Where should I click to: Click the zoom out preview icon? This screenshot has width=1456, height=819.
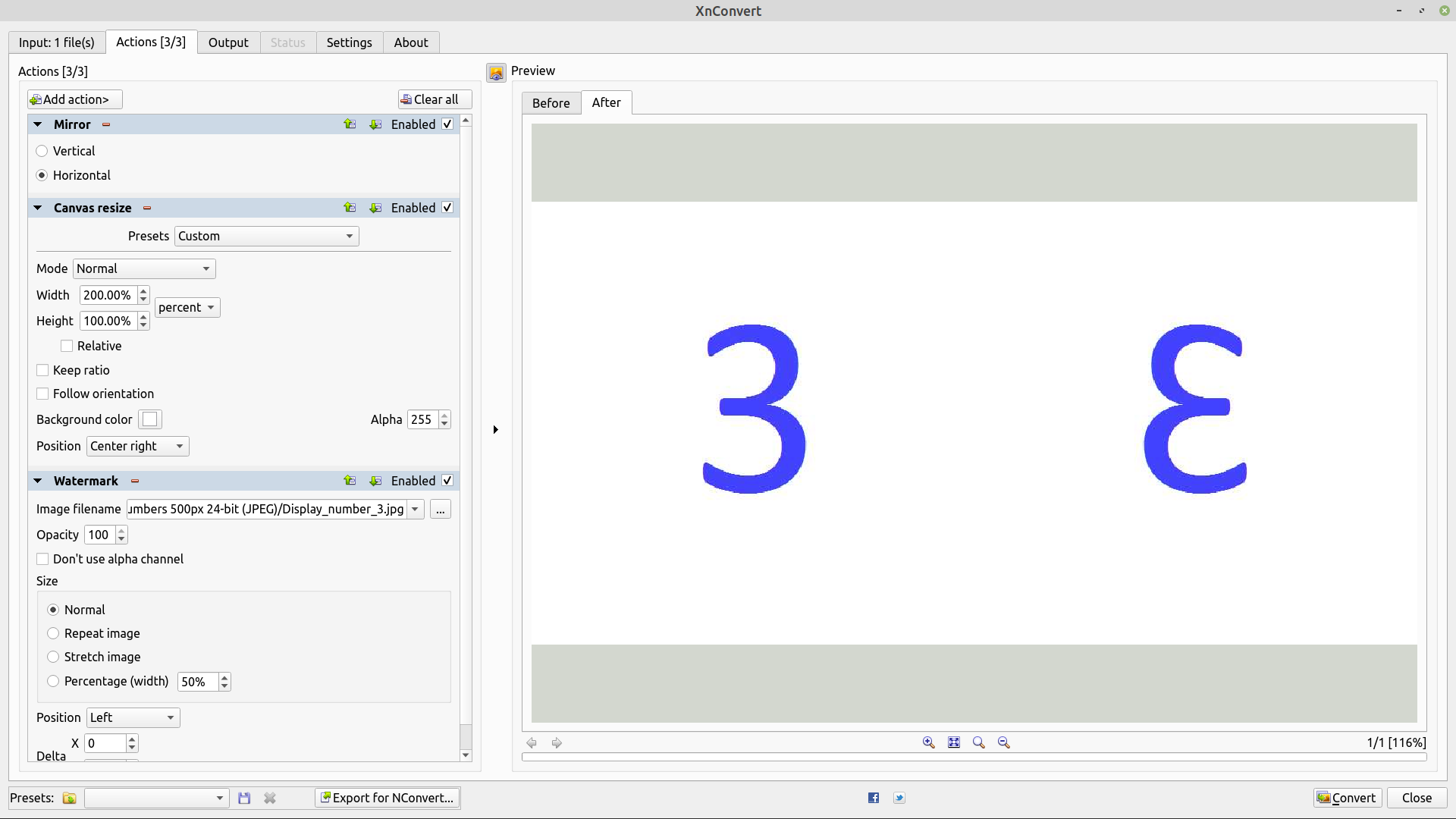pos(1004,742)
